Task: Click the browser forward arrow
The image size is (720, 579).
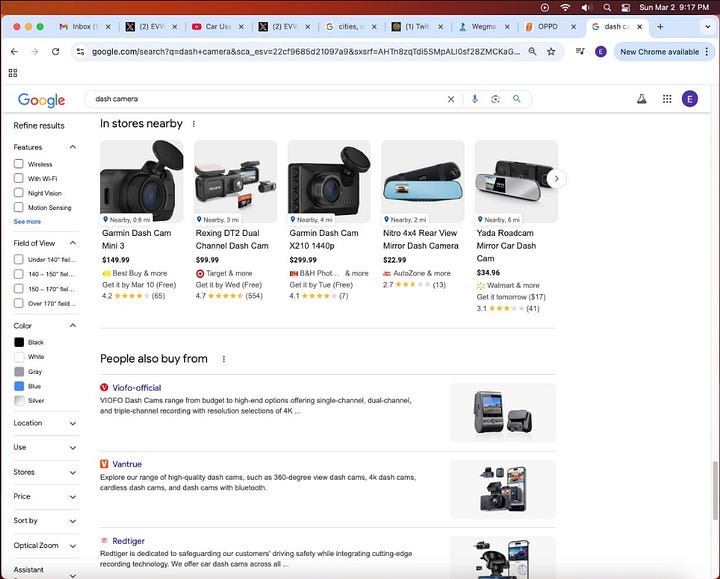Action: coord(35,51)
